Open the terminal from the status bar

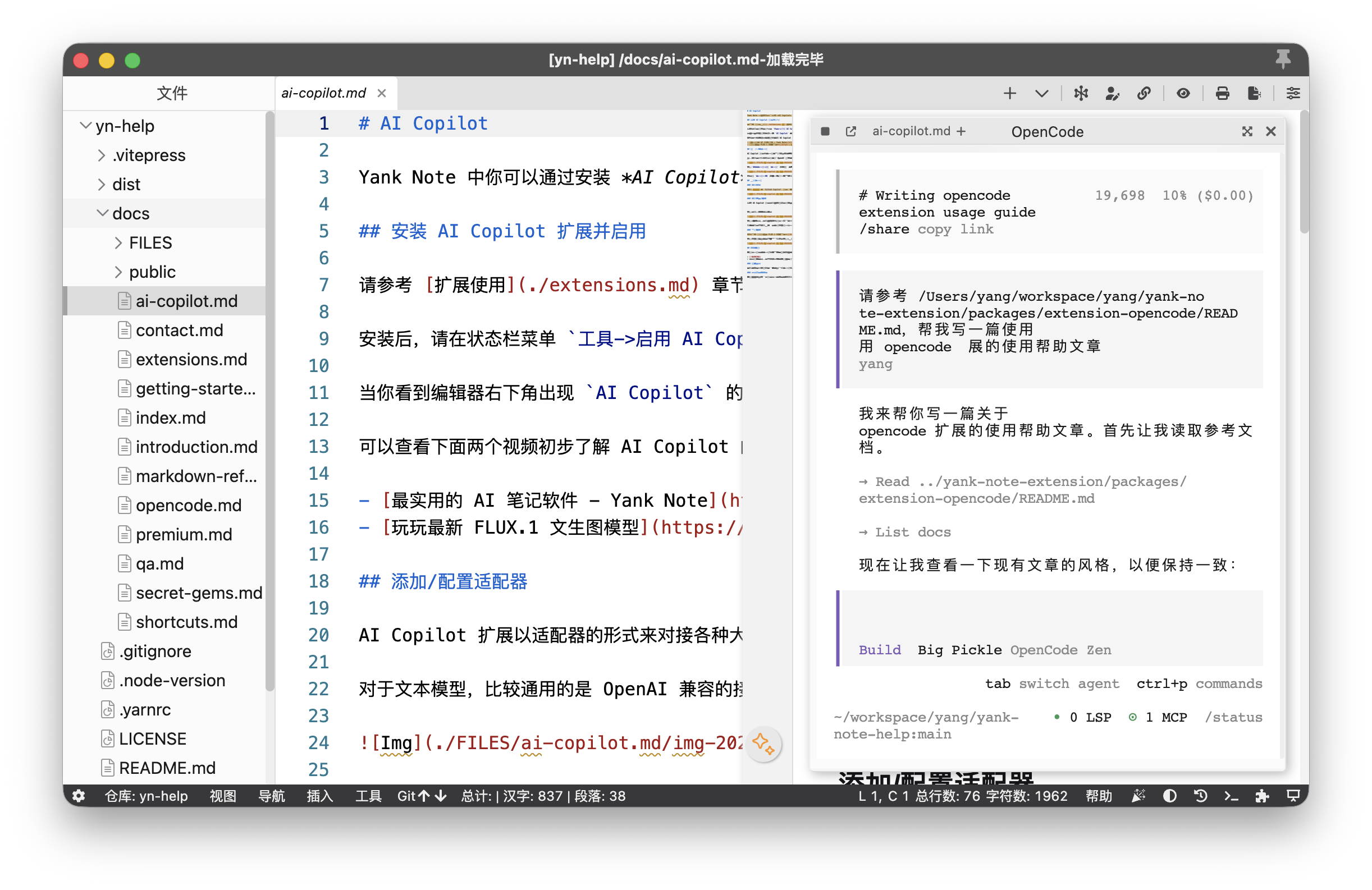tap(1231, 796)
